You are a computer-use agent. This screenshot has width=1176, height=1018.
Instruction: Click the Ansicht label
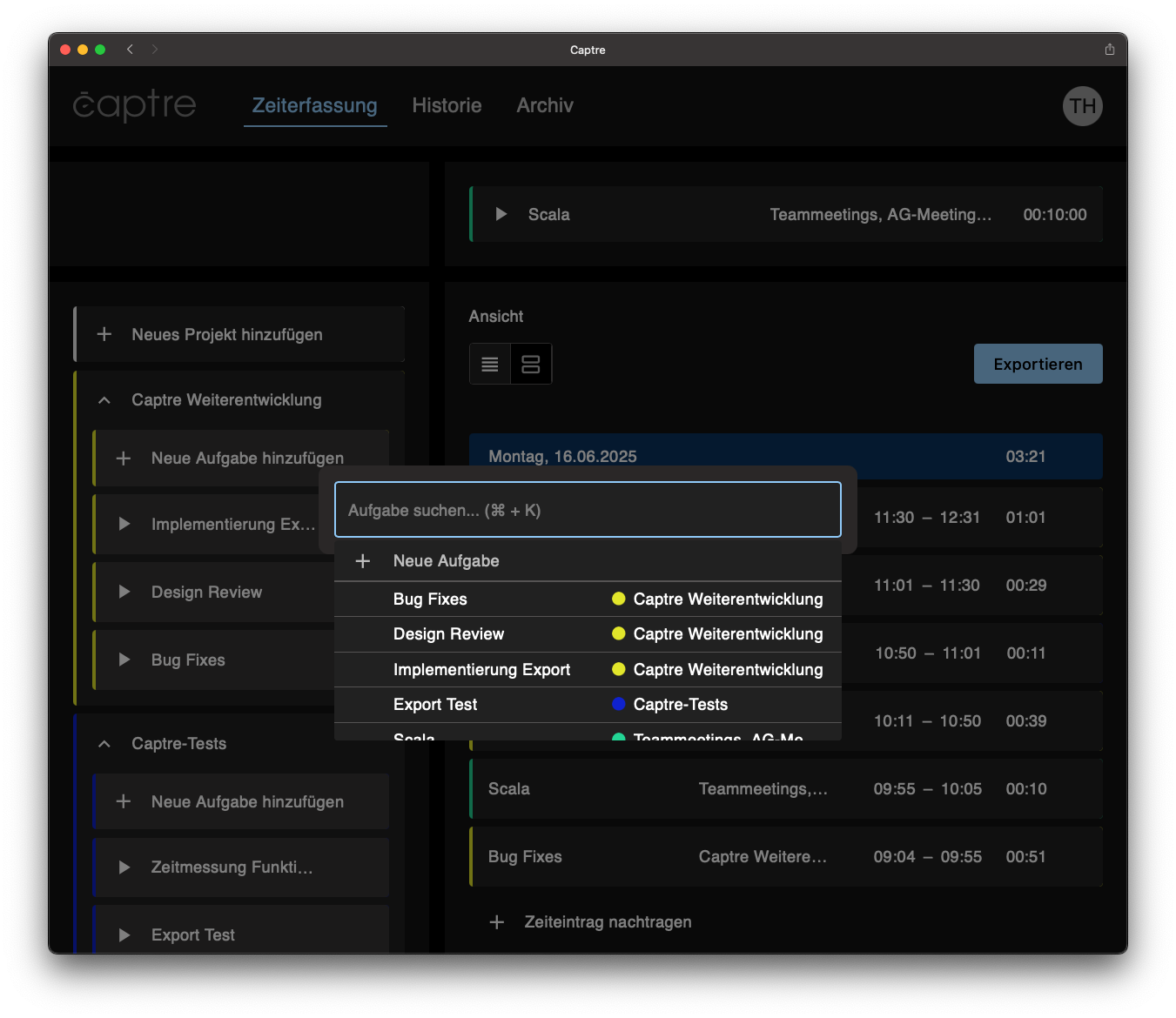click(496, 316)
